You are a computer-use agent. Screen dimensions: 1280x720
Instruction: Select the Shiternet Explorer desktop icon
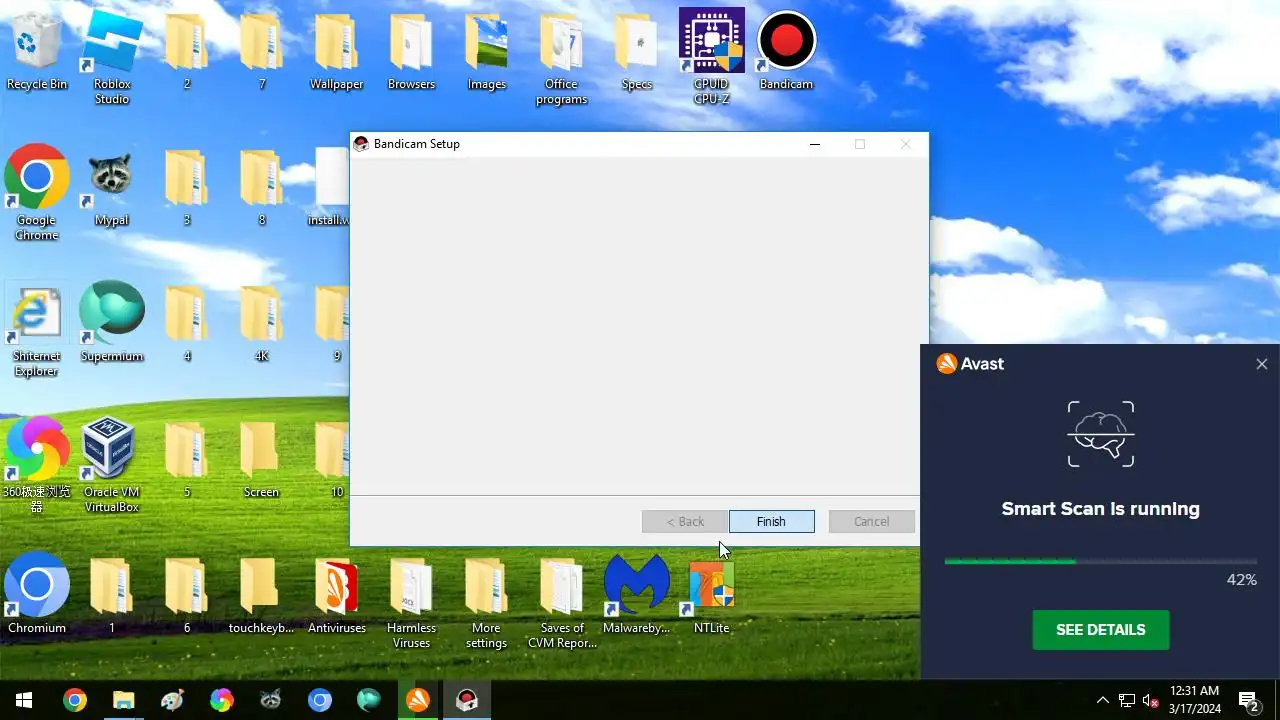click(37, 330)
